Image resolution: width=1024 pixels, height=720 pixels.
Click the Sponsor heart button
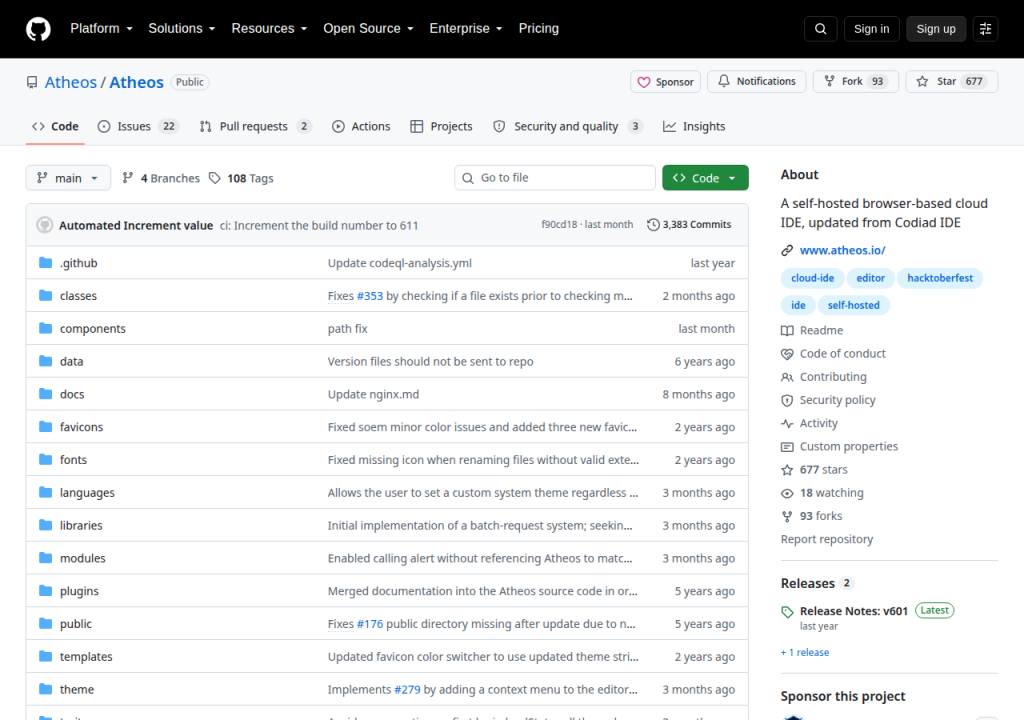point(665,82)
